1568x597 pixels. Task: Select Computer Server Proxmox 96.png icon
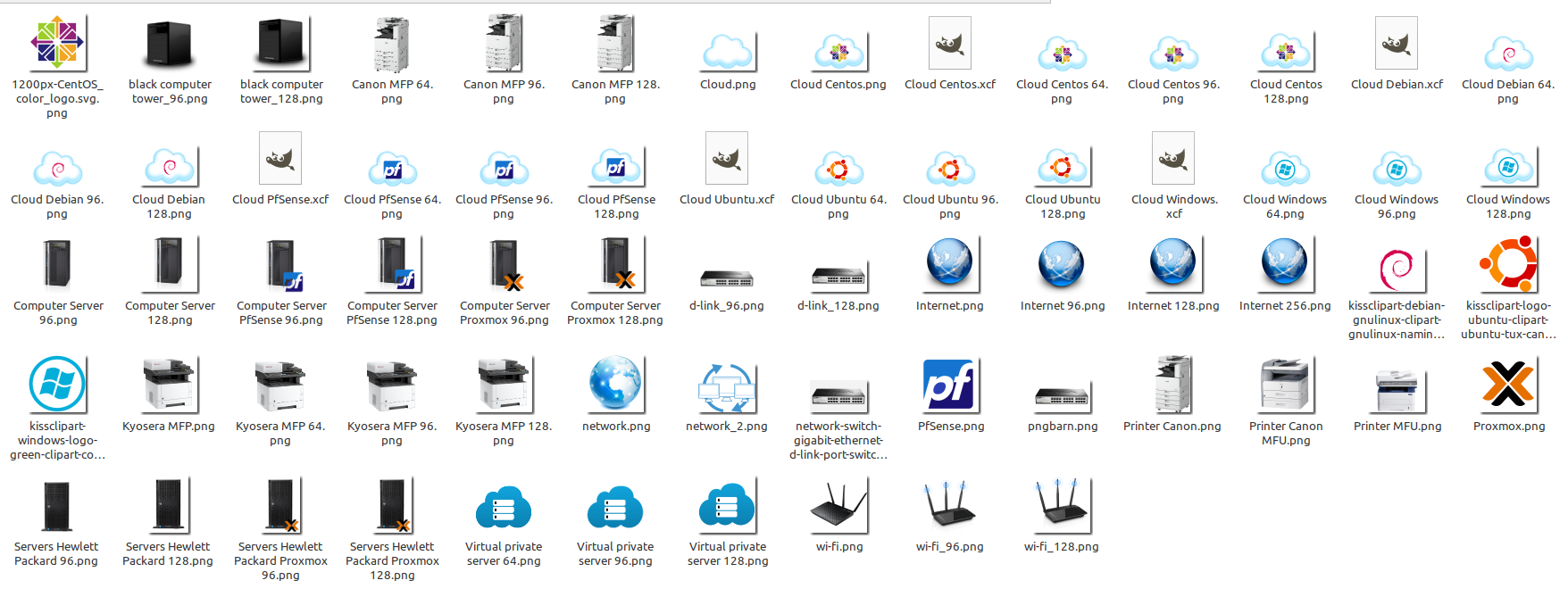tap(505, 265)
